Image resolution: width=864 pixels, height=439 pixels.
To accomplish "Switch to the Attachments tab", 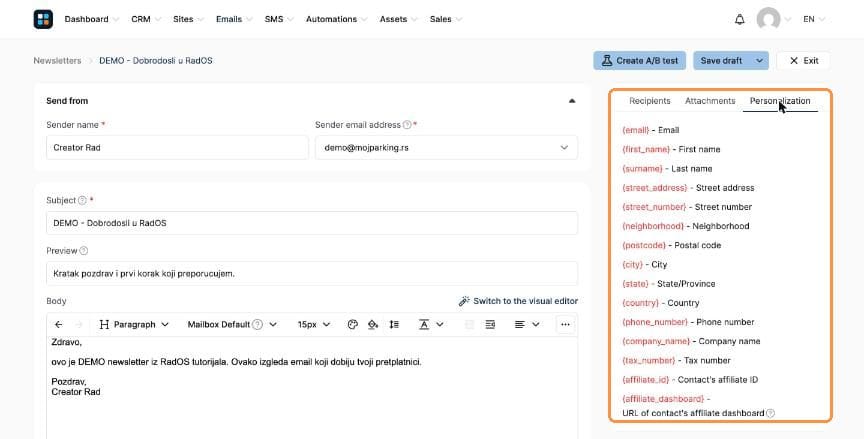I will pos(710,101).
